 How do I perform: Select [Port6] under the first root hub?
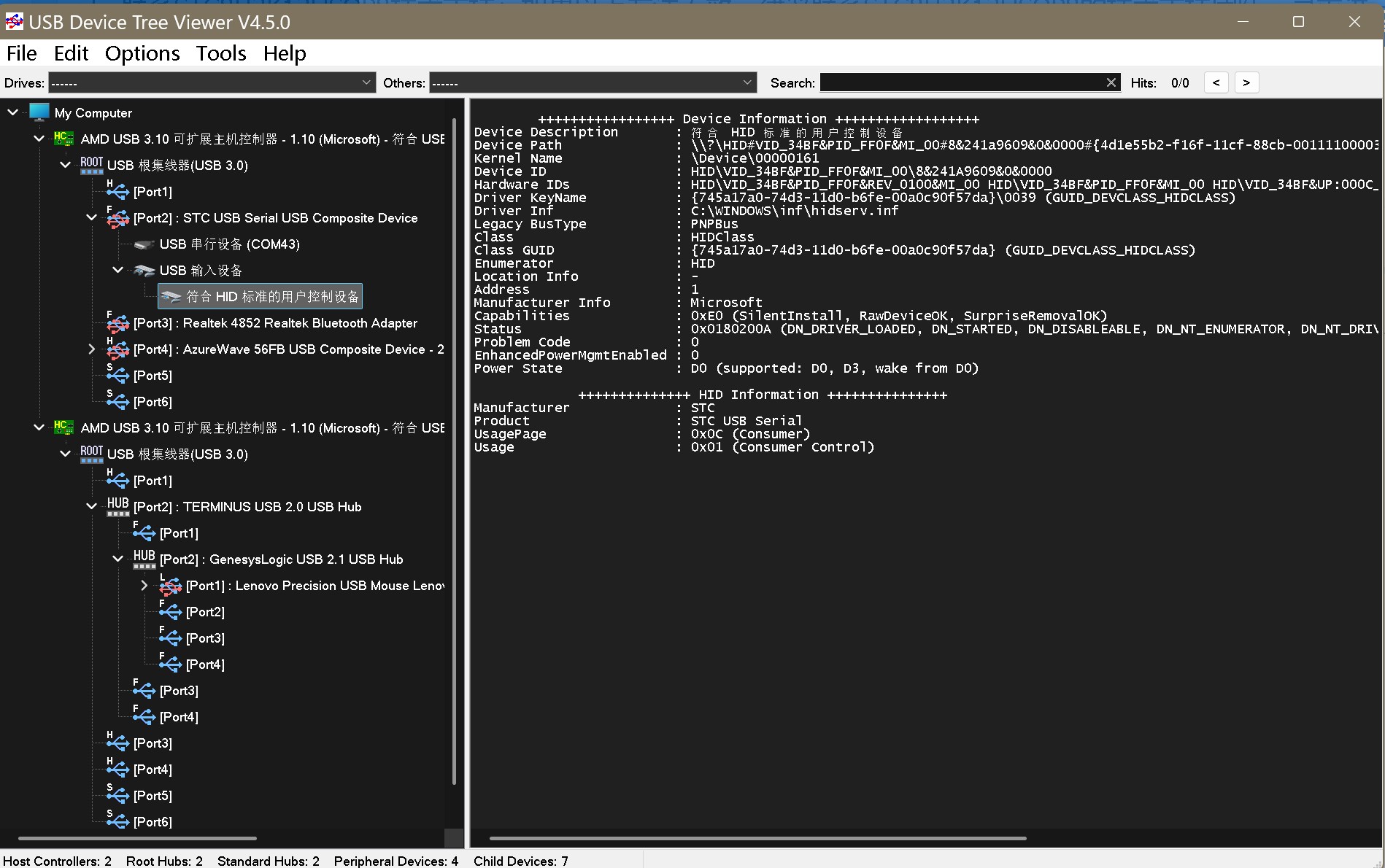click(x=153, y=401)
